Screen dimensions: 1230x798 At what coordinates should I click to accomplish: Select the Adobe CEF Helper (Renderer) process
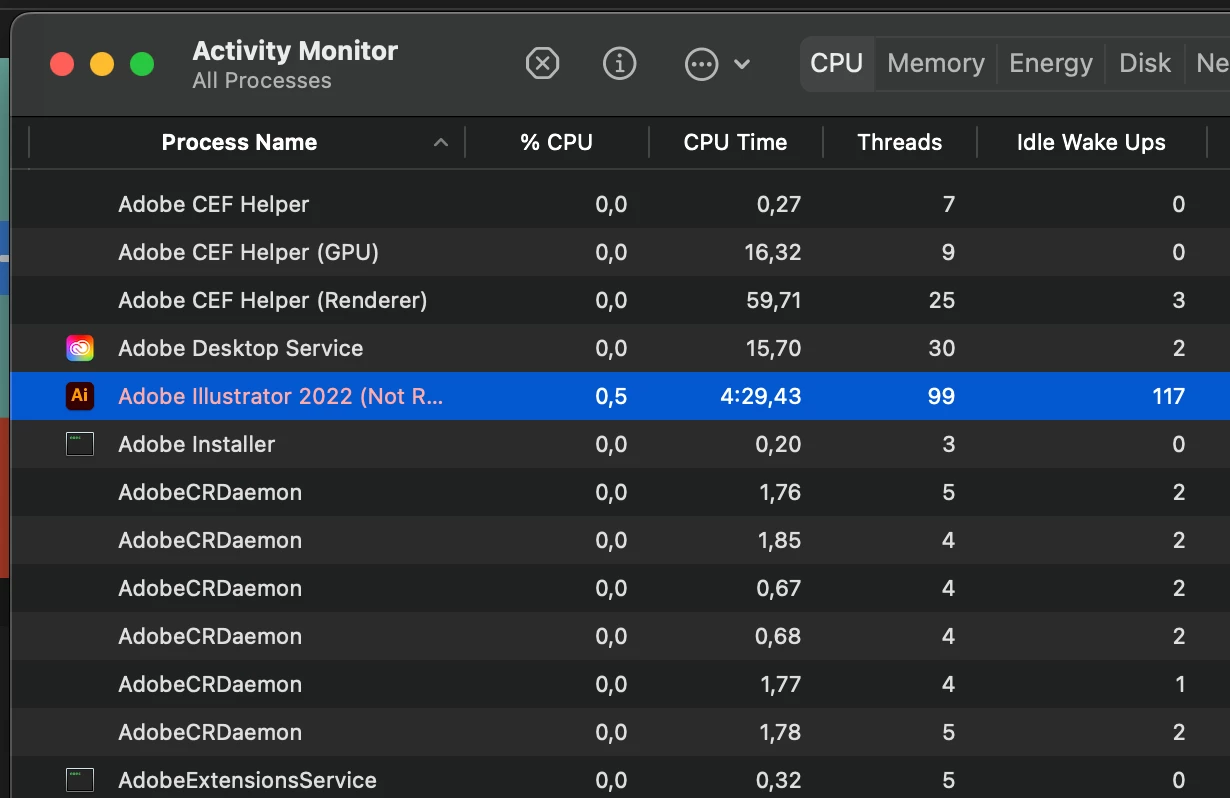tap(620, 300)
